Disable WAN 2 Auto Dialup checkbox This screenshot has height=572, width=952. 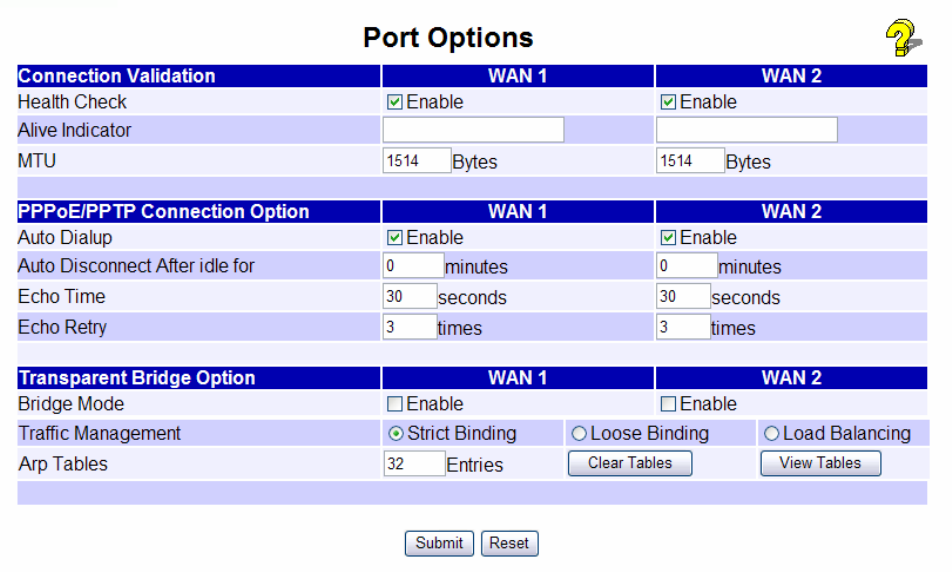click(669, 238)
